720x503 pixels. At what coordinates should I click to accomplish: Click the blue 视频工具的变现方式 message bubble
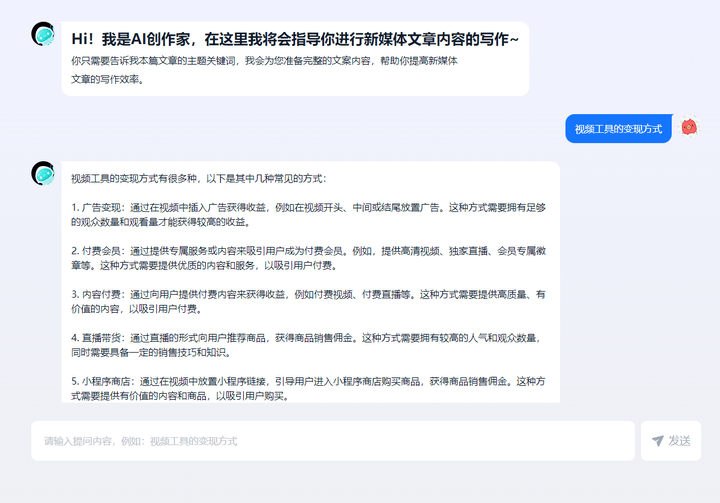click(x=618, y=129)
